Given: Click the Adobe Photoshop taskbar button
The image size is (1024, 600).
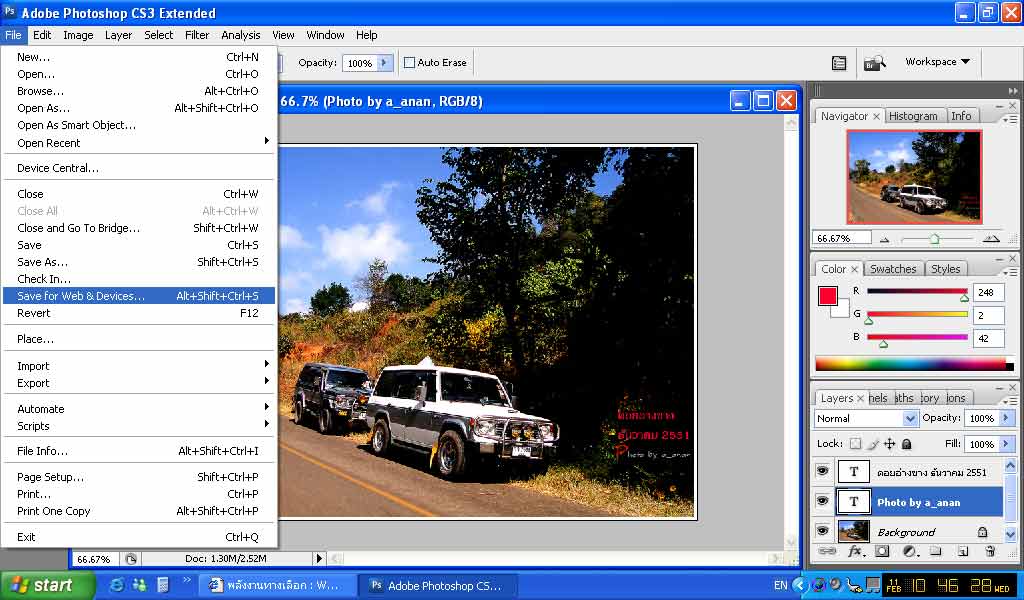Looking at the screenshot, I should [x=437, y=585].
